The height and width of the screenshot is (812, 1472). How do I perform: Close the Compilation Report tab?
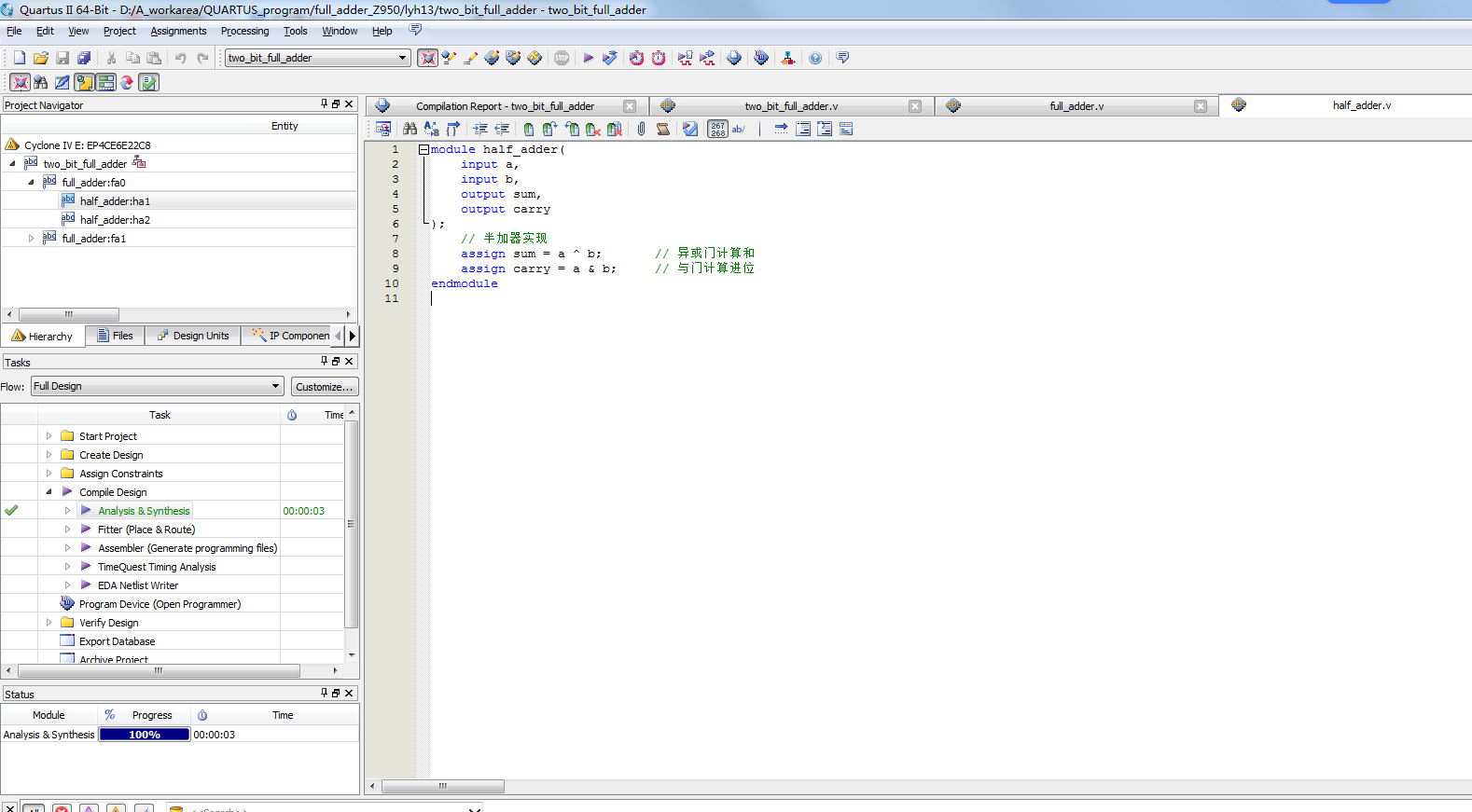click(630, 106)
